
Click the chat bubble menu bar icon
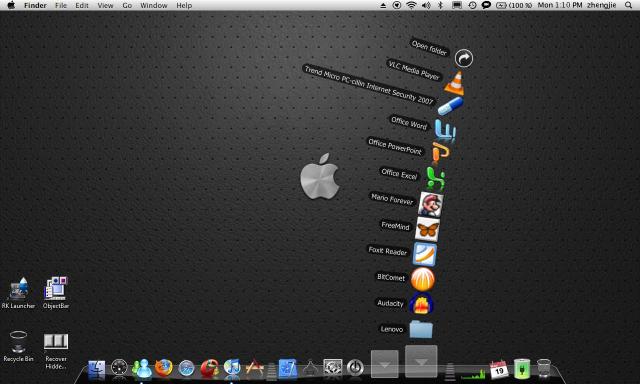click(486, 5)
